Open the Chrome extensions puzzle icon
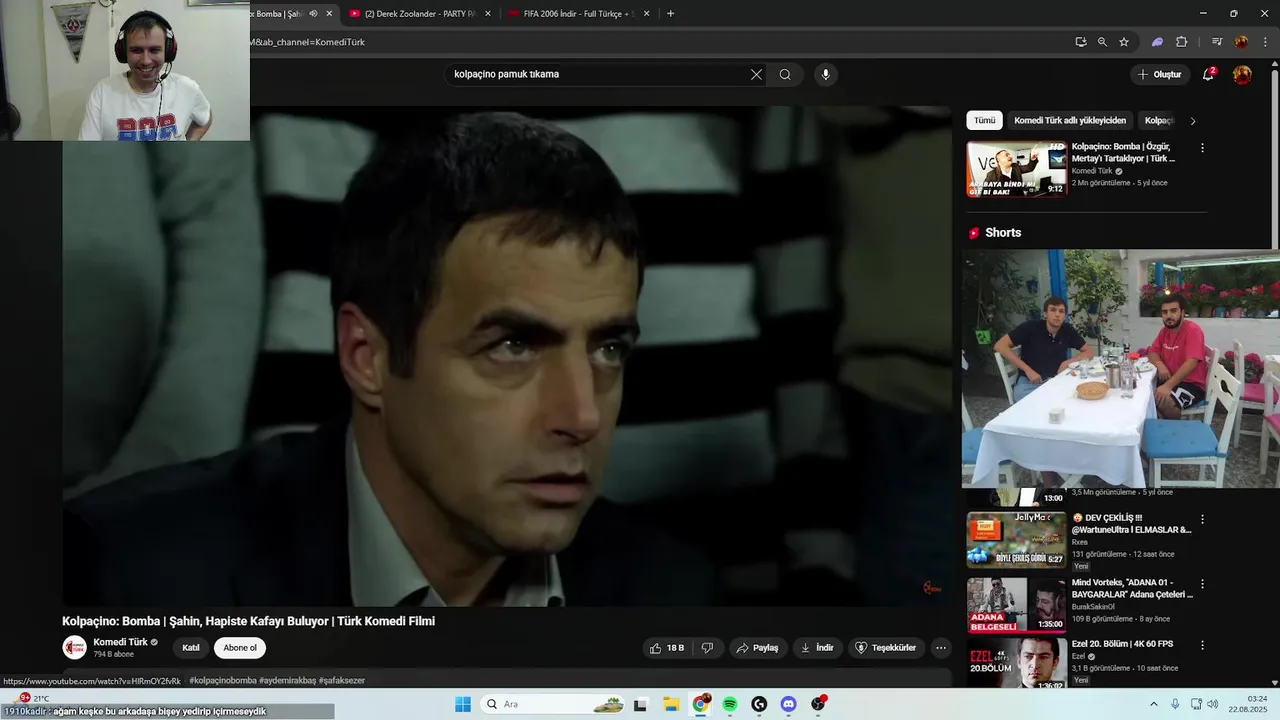This screenshot has width=1280, height=720. tap(1181, 42)
